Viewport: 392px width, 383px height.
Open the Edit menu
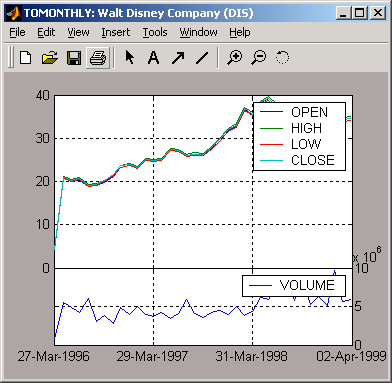tap(46, 32)
